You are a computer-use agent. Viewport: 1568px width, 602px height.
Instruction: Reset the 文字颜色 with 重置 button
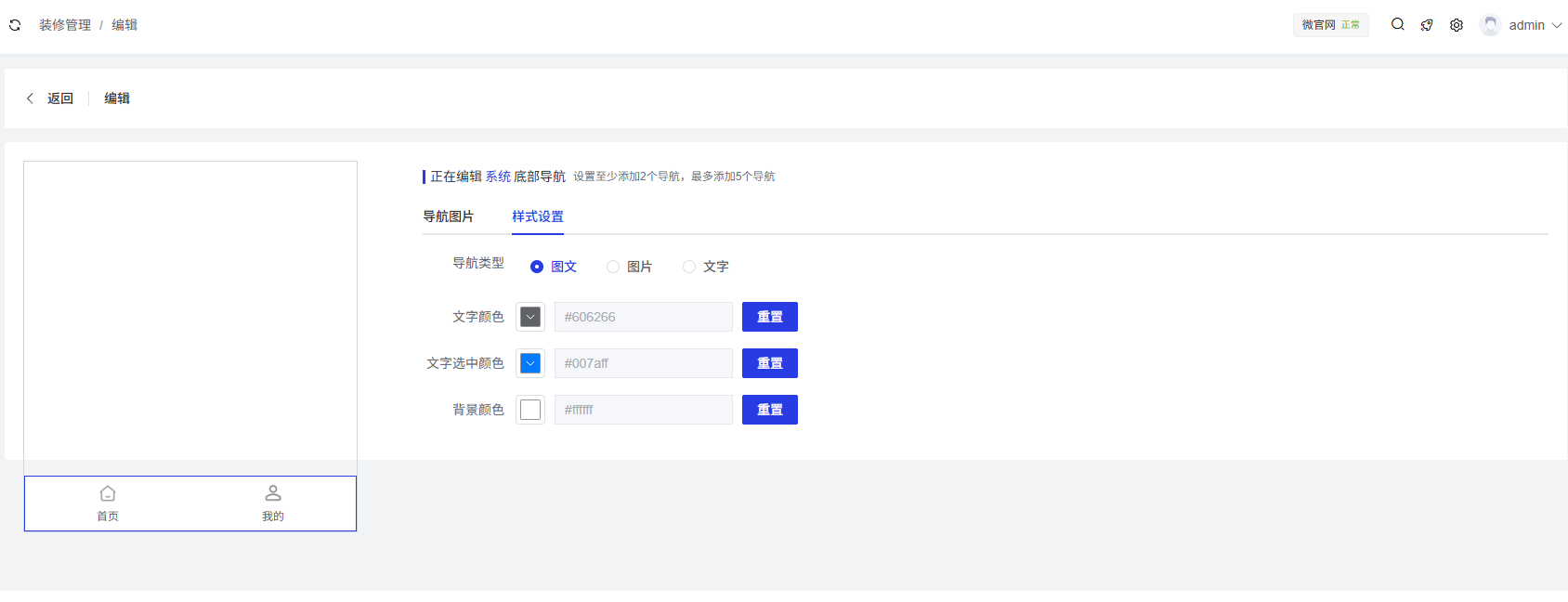click(x=769, y=317)
